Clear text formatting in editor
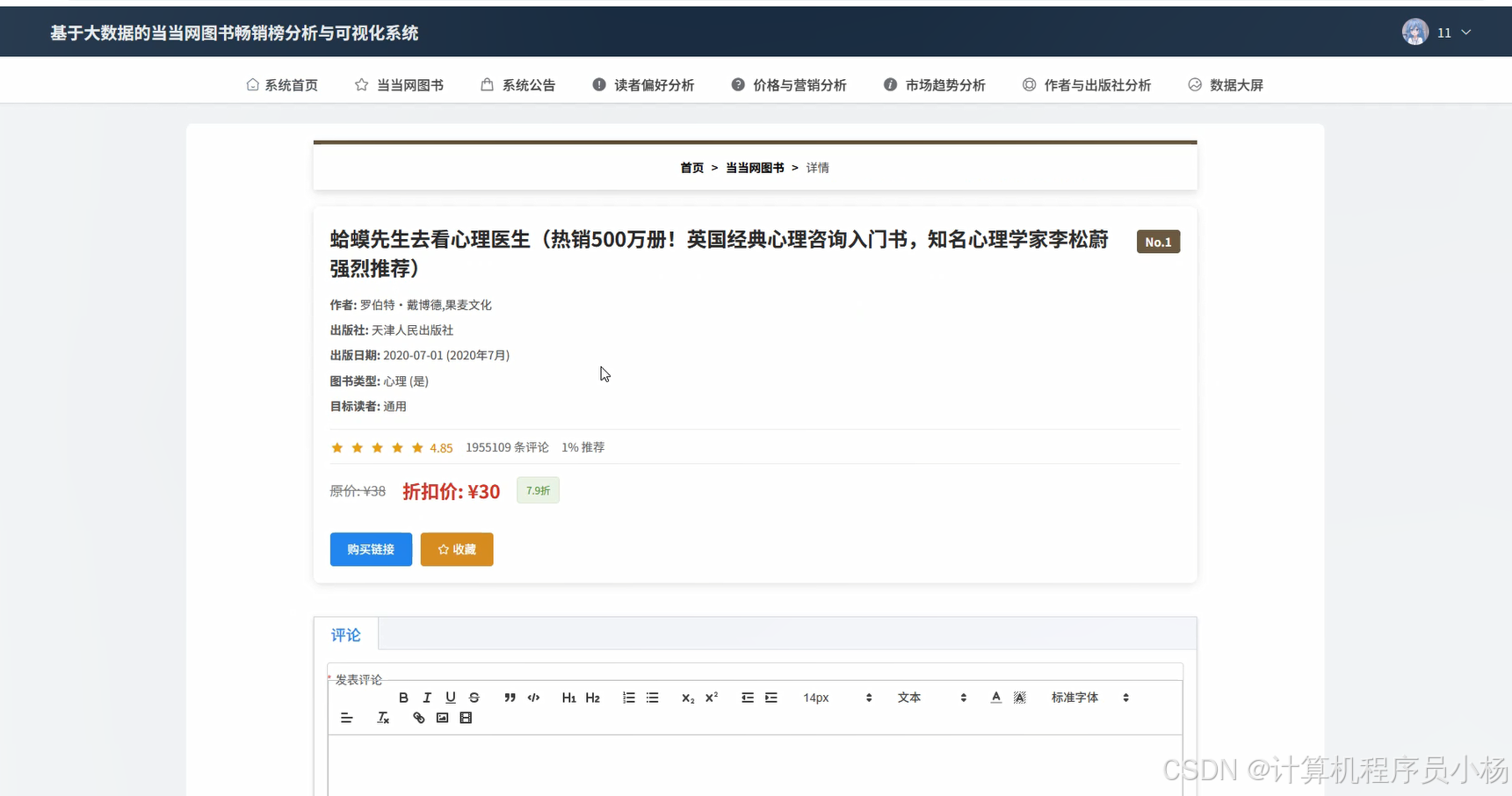Viewport: 1512px width, 796px height. pos(383,718)
